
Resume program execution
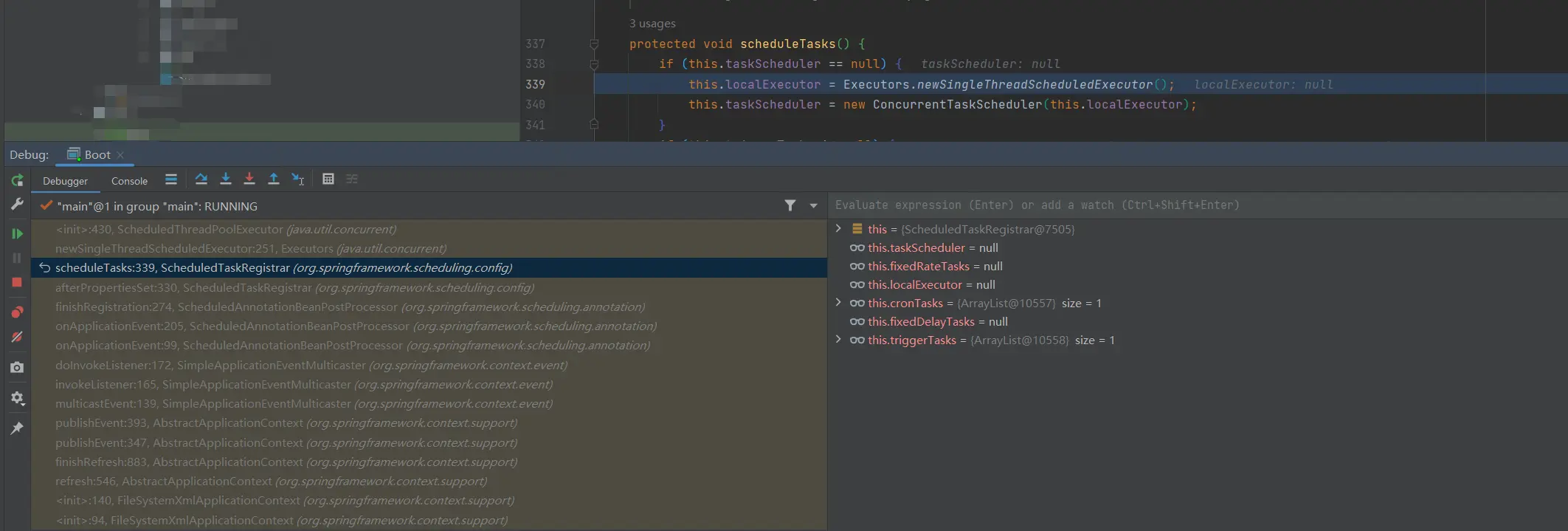[x=17, y=233]
